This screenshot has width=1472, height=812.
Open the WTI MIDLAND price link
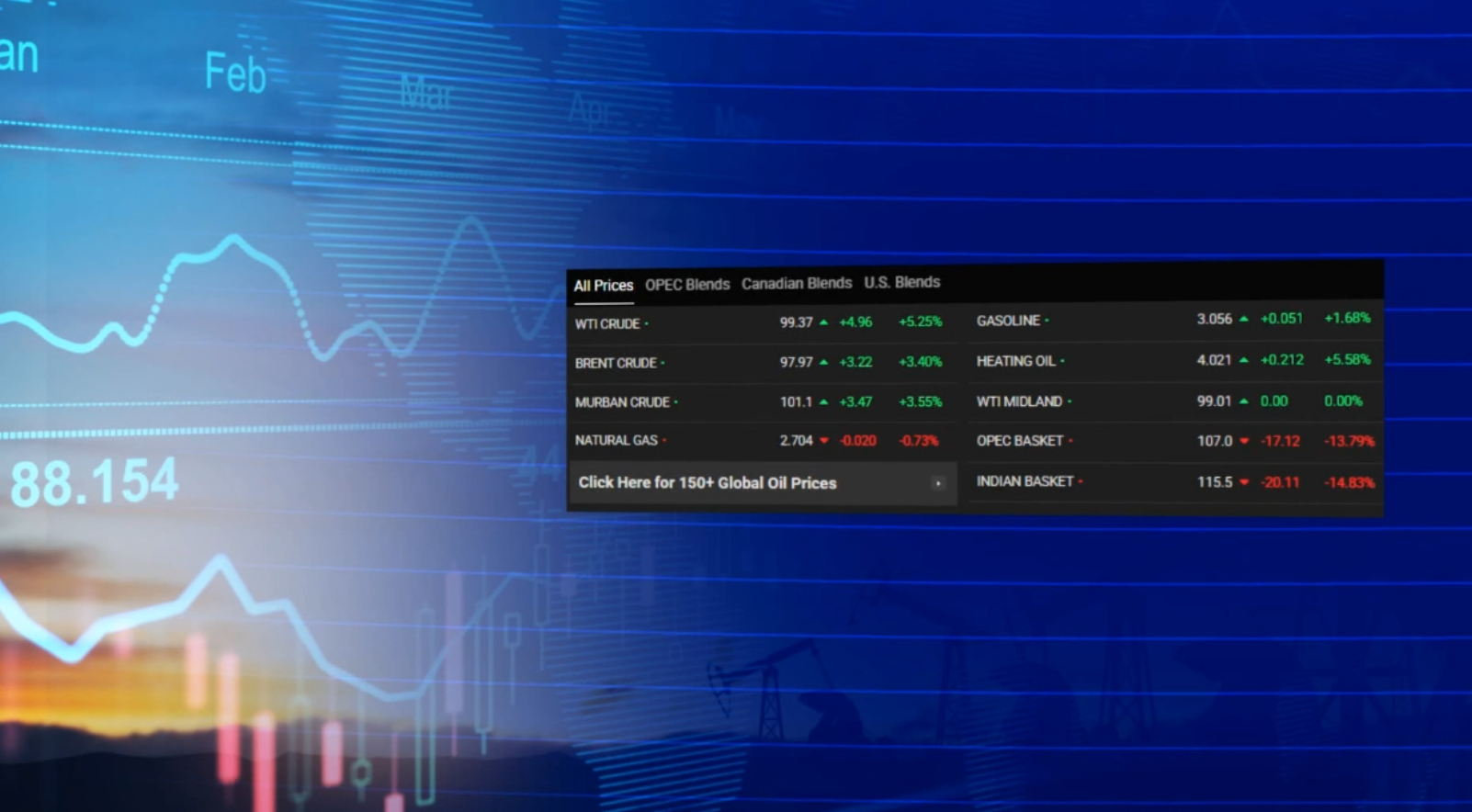pos(1018,401)
